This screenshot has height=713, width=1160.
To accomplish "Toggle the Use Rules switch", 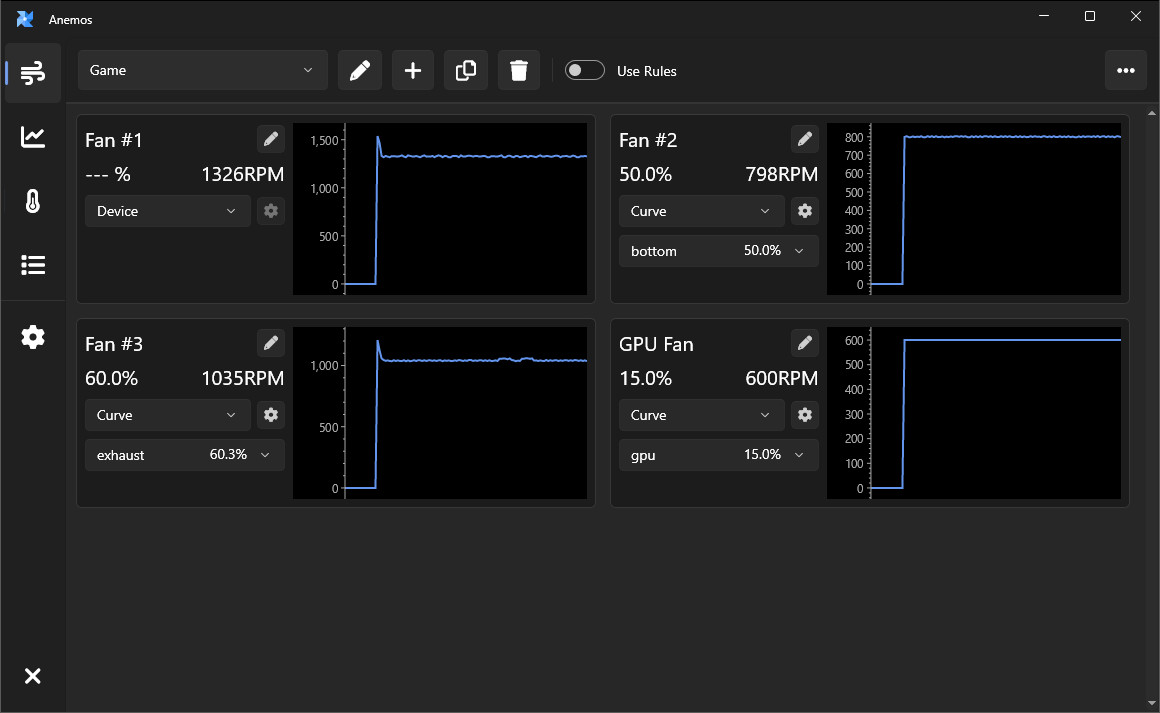I will coord(584,70).
